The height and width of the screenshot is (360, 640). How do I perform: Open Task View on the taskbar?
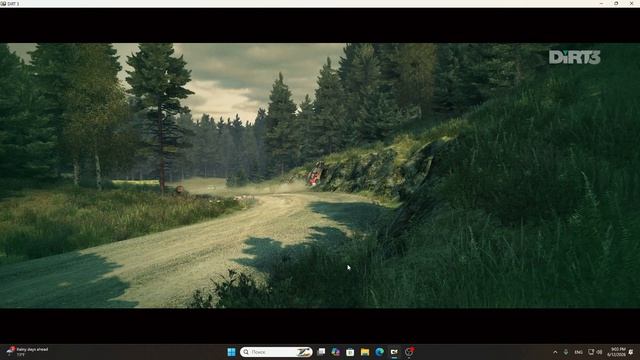pyautogui.click(x=321, y=352)
